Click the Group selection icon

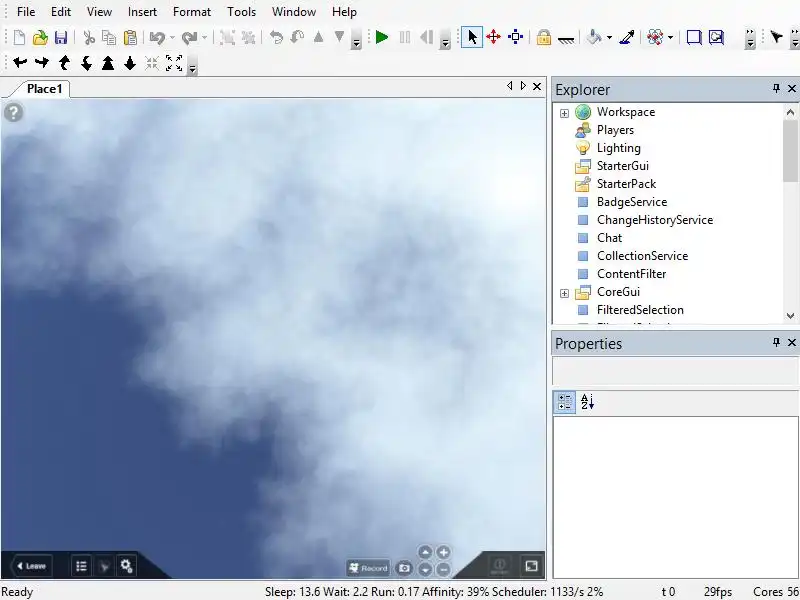coord(228,37)
